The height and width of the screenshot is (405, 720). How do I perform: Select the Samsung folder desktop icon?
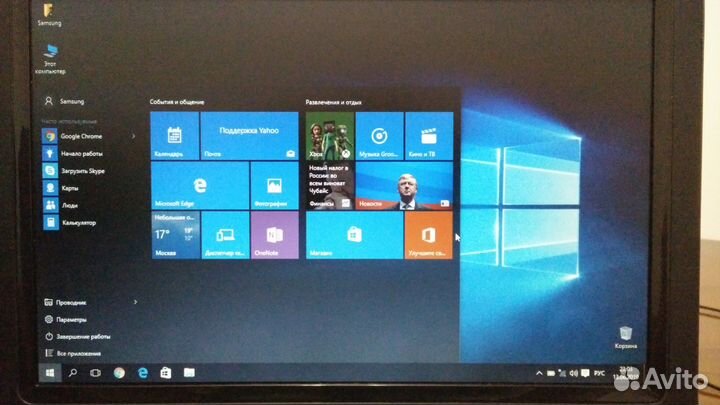click(x=49, y=15)
